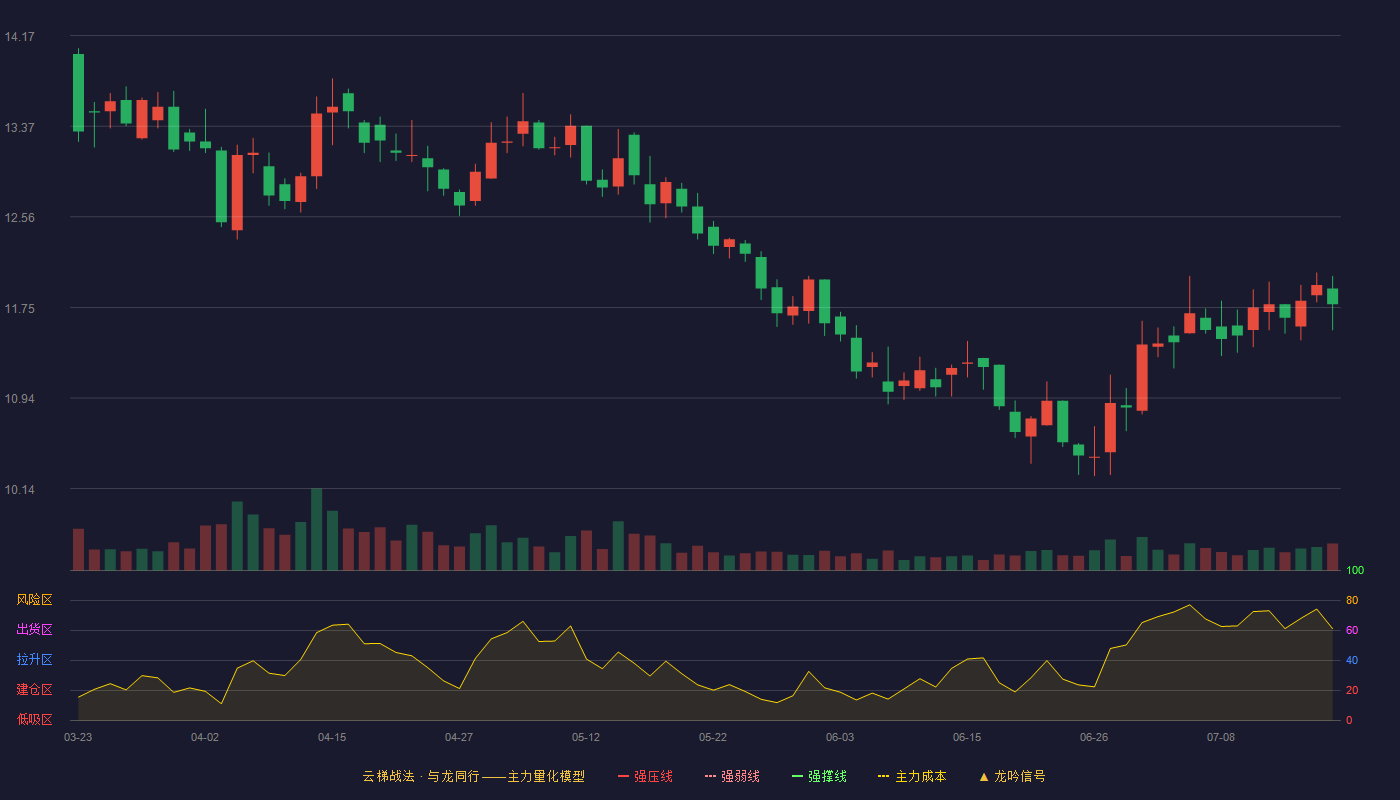Toggle the 强压线 legend entry
The width and height of the screenshot is (1400, 800).
point(645,776)
